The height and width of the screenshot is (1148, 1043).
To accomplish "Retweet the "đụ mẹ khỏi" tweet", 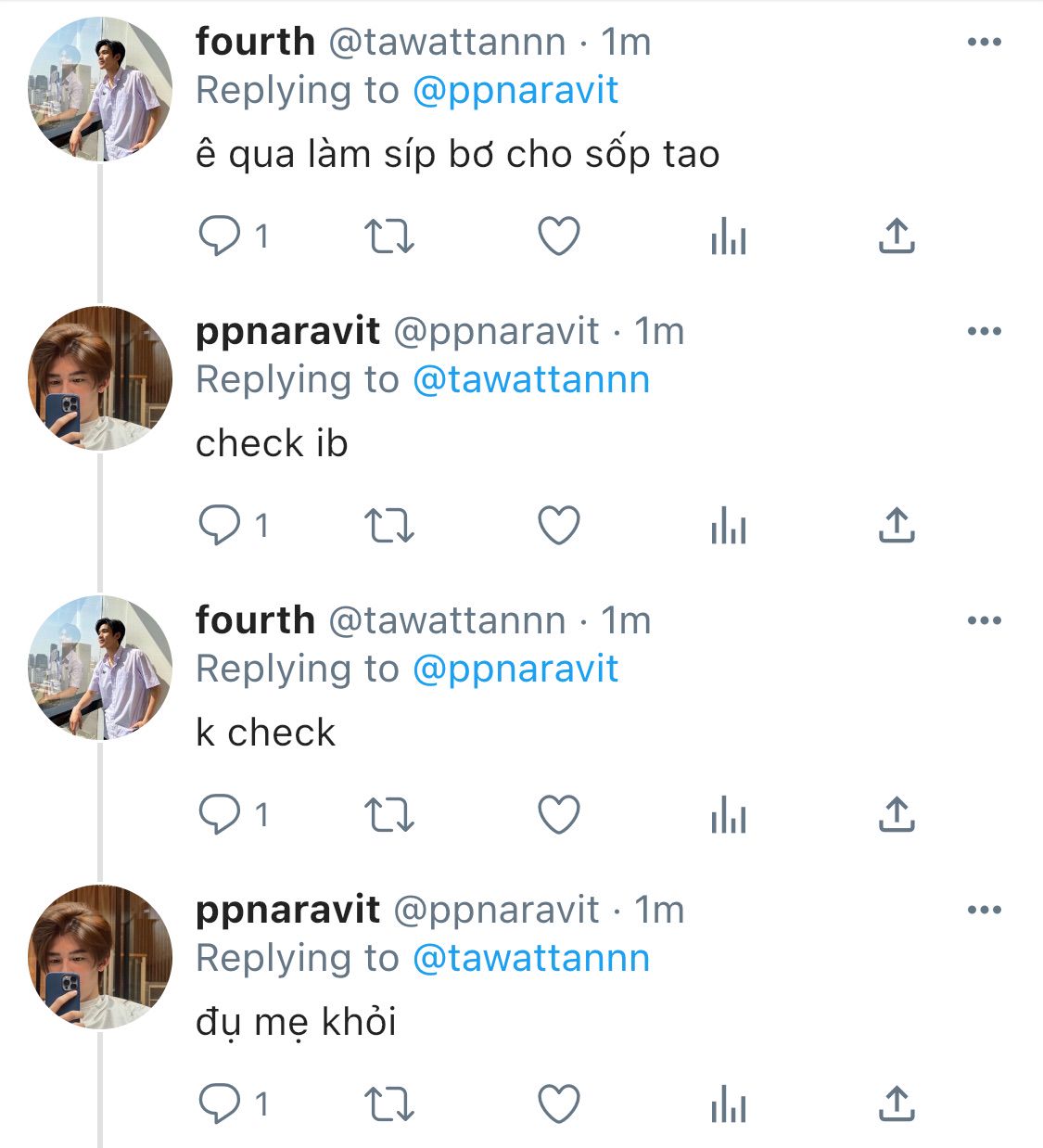I will (388, 1104).
